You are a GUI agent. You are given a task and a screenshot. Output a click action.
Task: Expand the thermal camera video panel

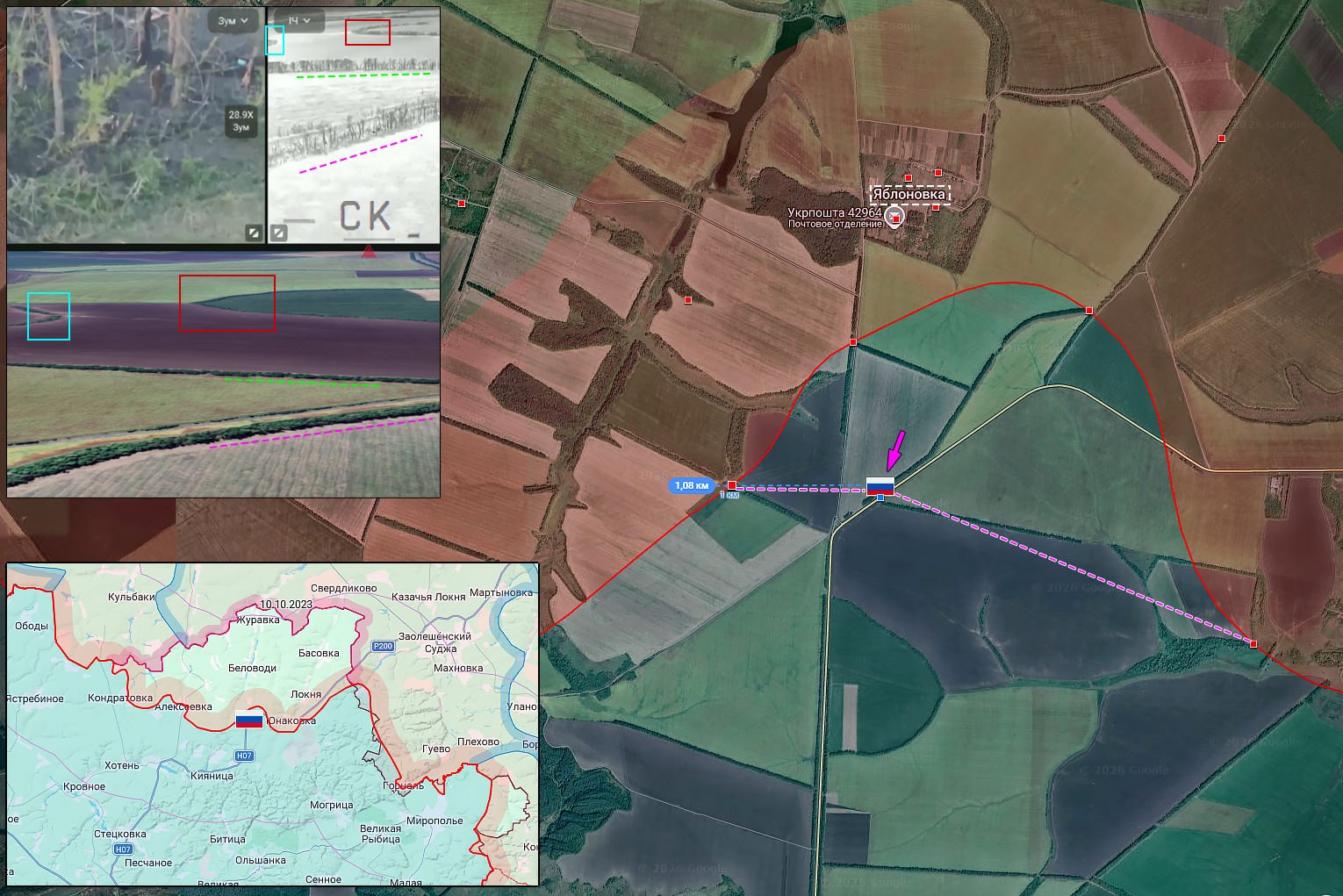(278, 233)
